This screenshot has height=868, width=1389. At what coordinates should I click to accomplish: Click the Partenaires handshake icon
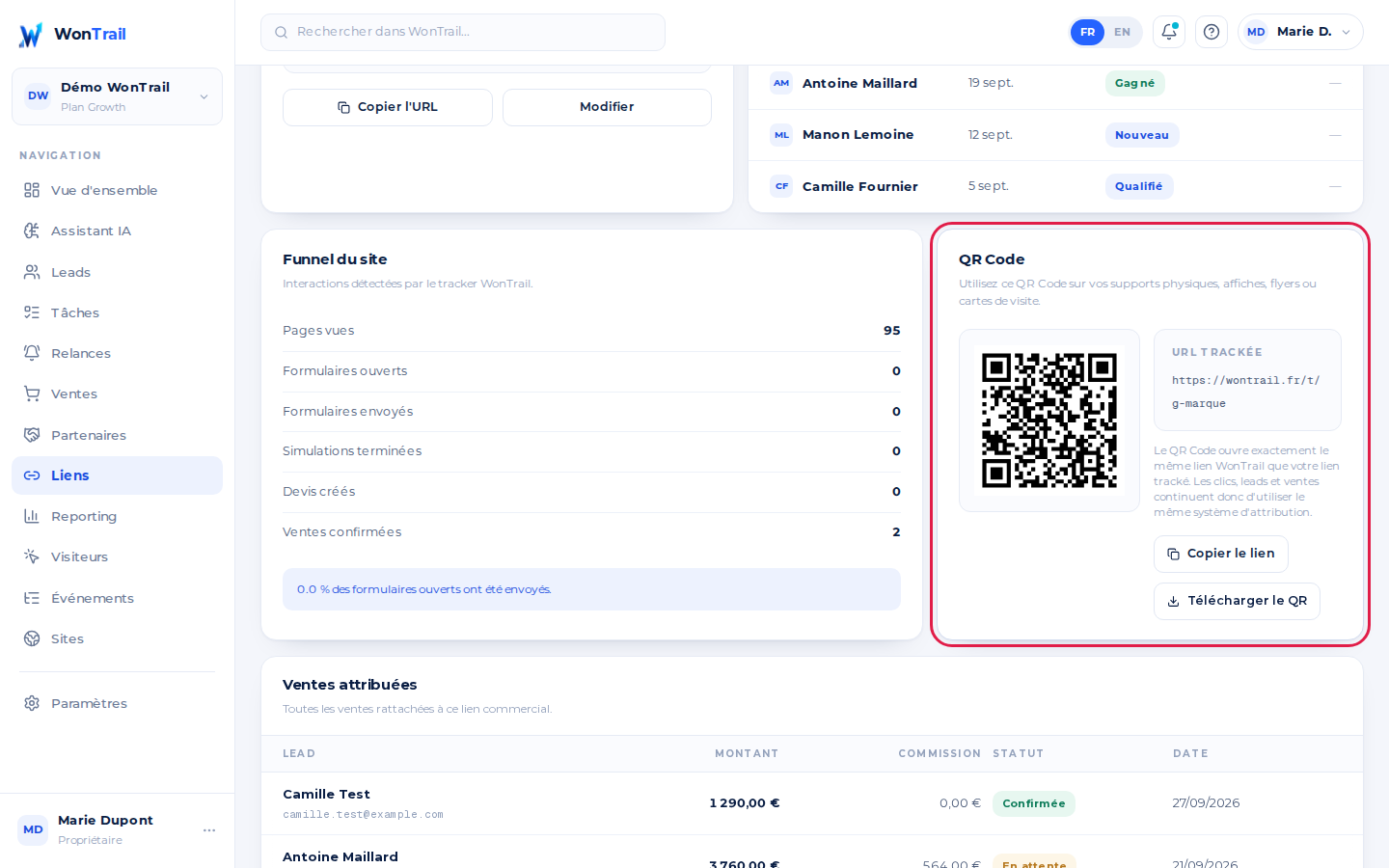(x=32, y=435)
